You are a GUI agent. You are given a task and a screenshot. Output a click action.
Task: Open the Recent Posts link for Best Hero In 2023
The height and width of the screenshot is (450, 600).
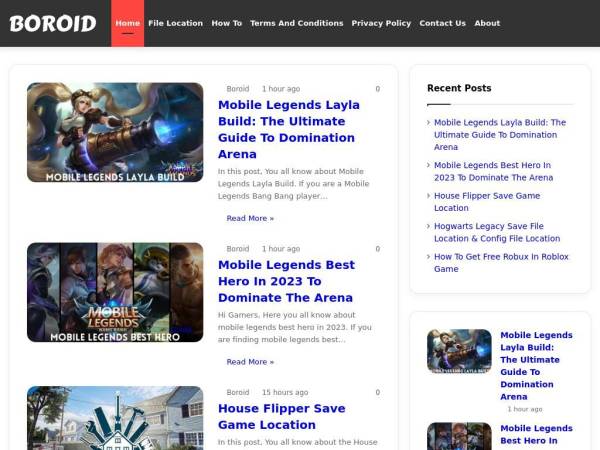coord(494,171)
